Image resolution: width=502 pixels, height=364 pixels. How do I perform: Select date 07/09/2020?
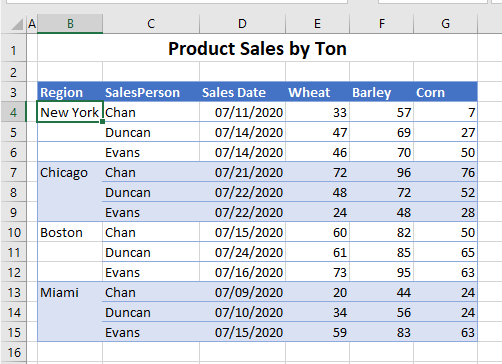[242, 292]
